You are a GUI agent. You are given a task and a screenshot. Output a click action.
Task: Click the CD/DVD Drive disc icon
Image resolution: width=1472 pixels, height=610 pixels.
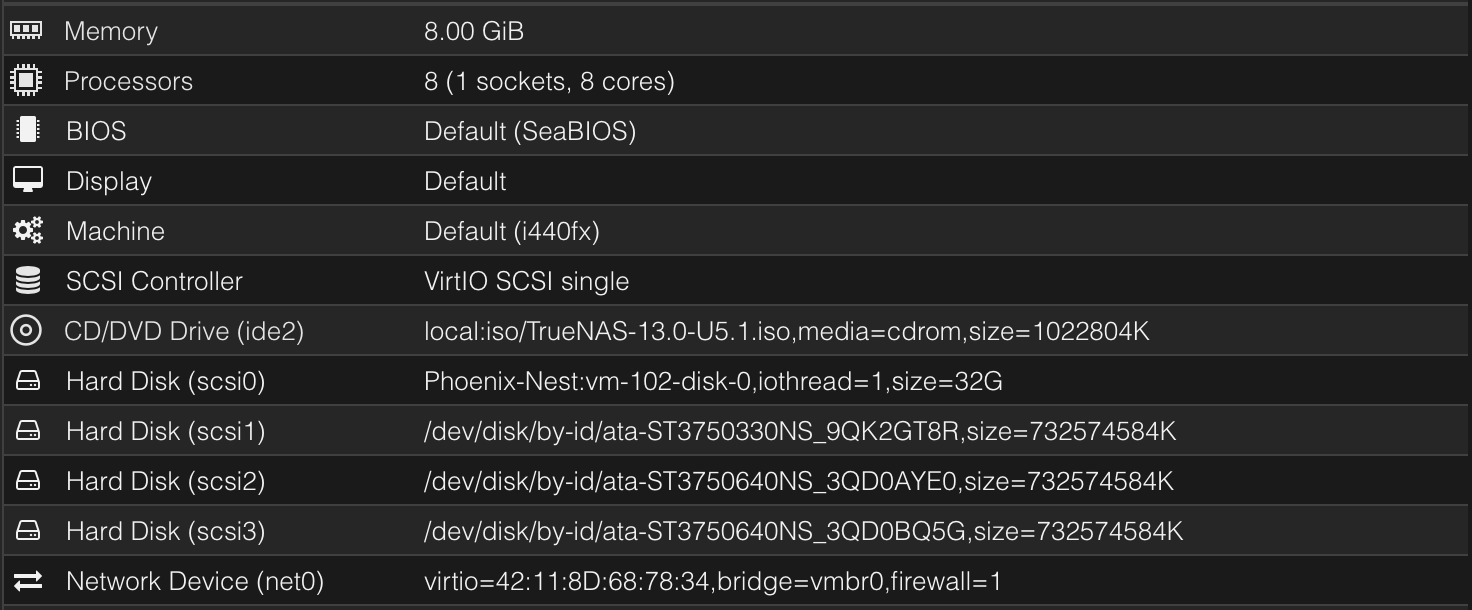click(x=26, y=330)
